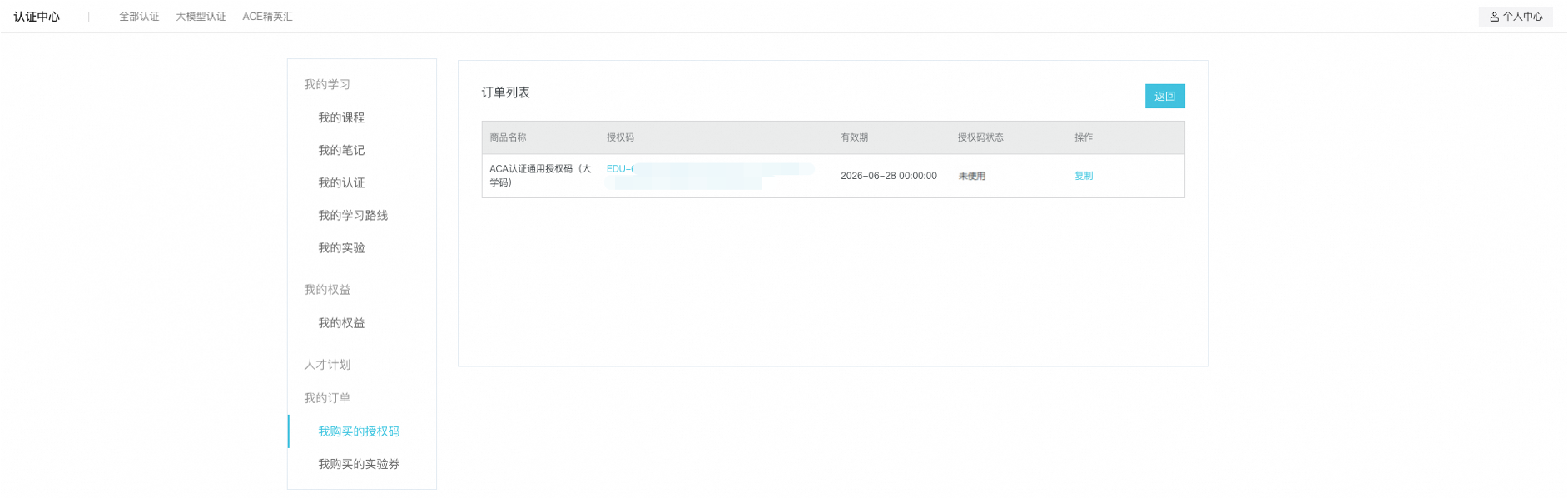Open 我的学习路线 in the sidebar
Viewport: 1568px width, 498px height.
[353, 215]
